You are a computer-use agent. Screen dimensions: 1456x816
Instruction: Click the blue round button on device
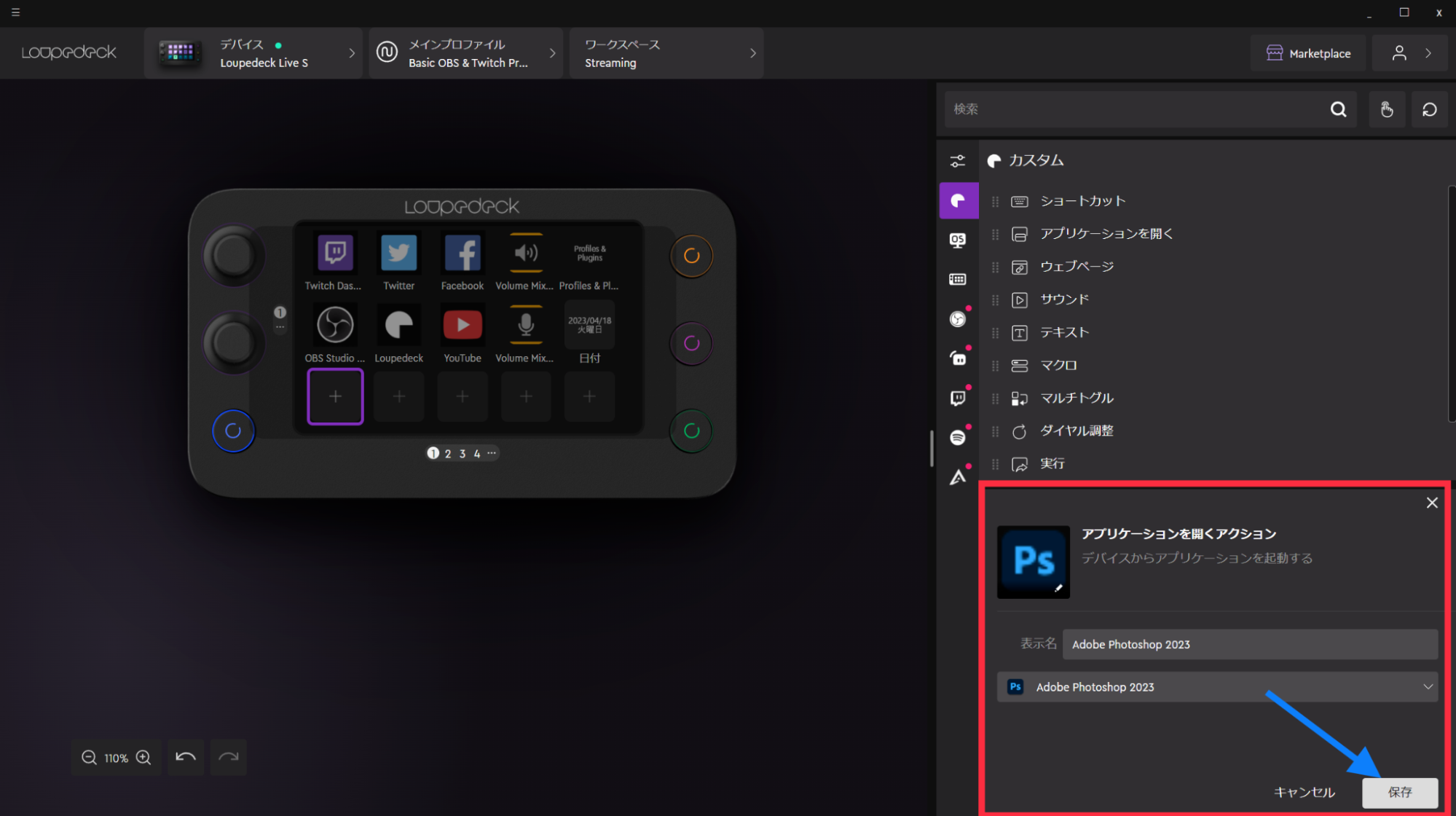233,431
